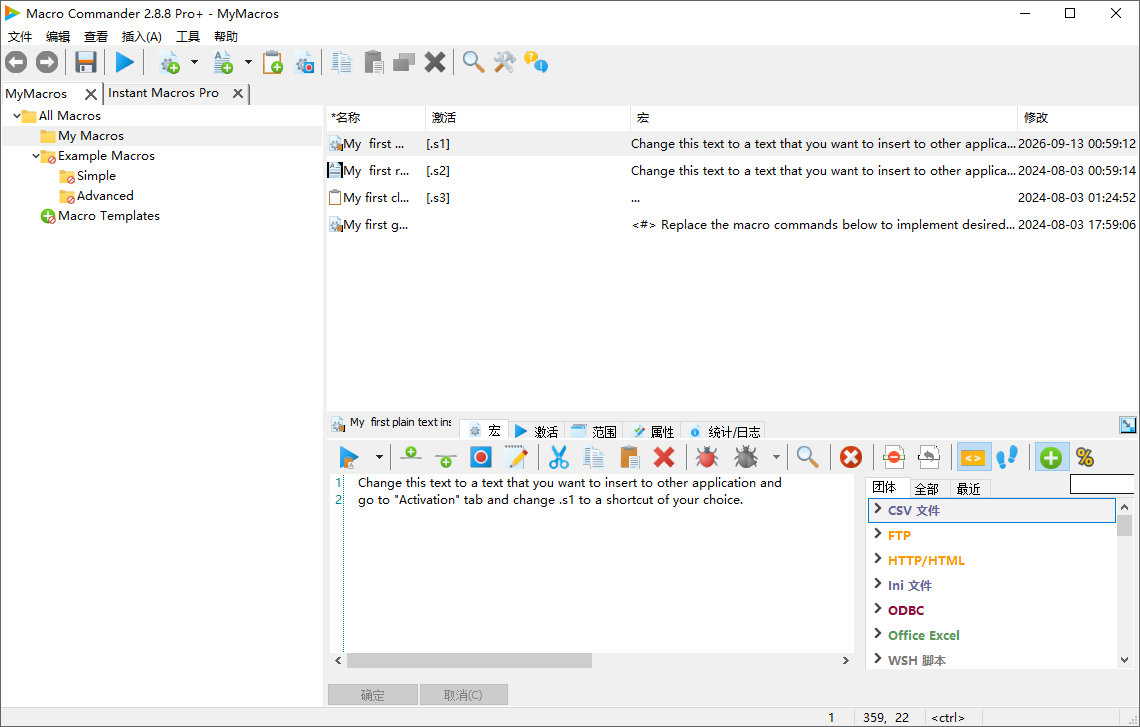Open the help question mark icon
Screen dimensions: 1140x727
(536, 63)
